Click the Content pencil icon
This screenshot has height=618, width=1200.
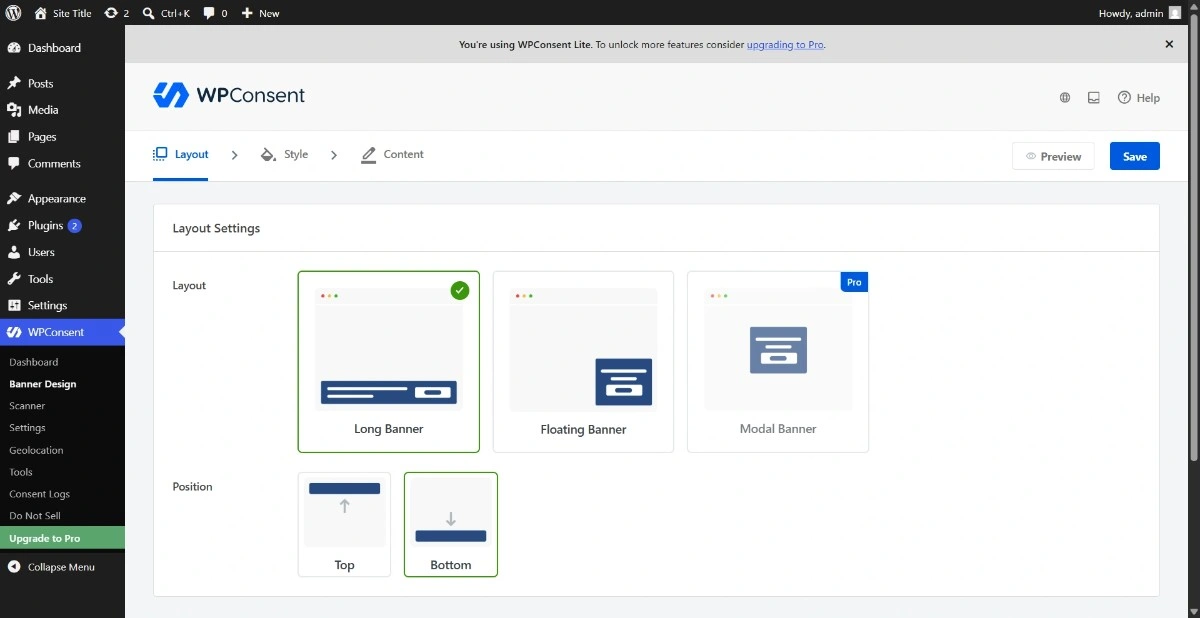click(368, 155)
